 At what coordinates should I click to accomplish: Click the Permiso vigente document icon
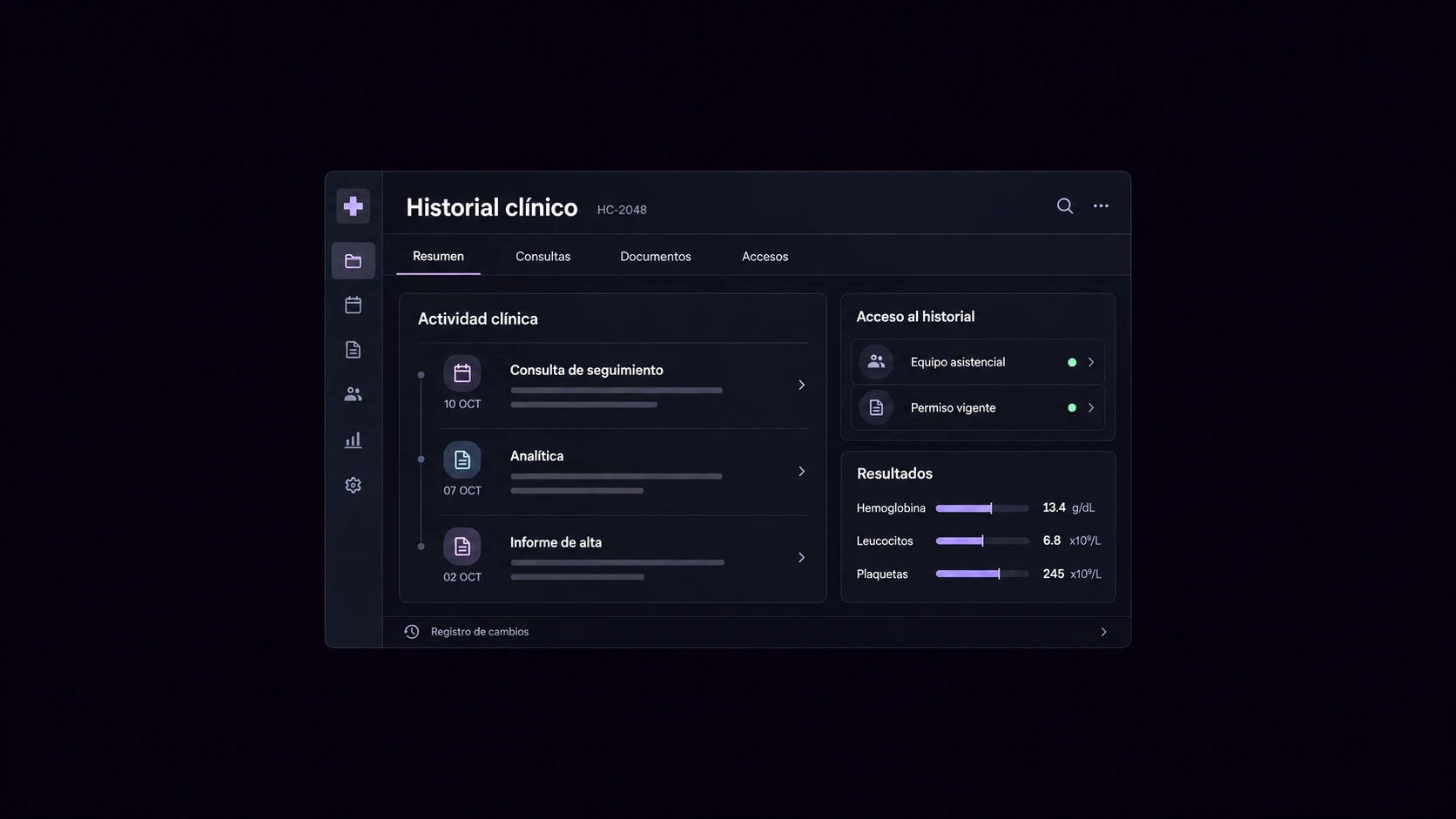pos(876,407)
